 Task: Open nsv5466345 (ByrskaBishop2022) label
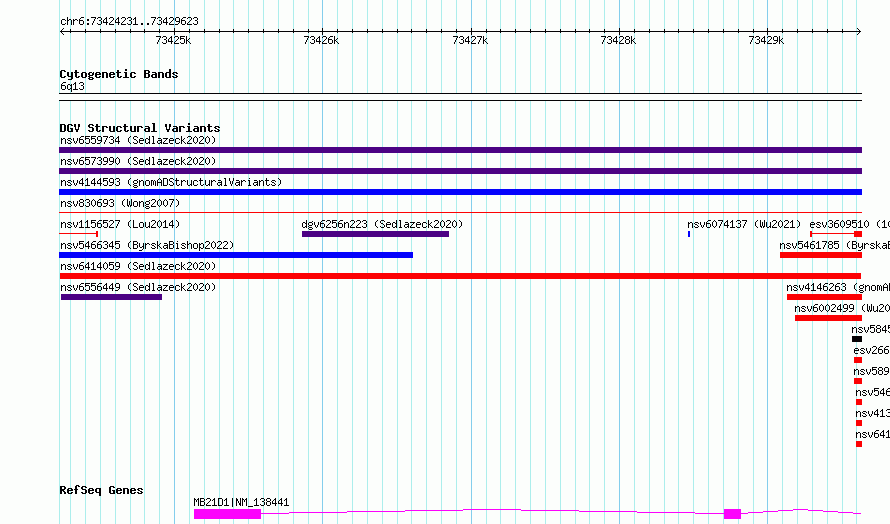click(147, 245)
